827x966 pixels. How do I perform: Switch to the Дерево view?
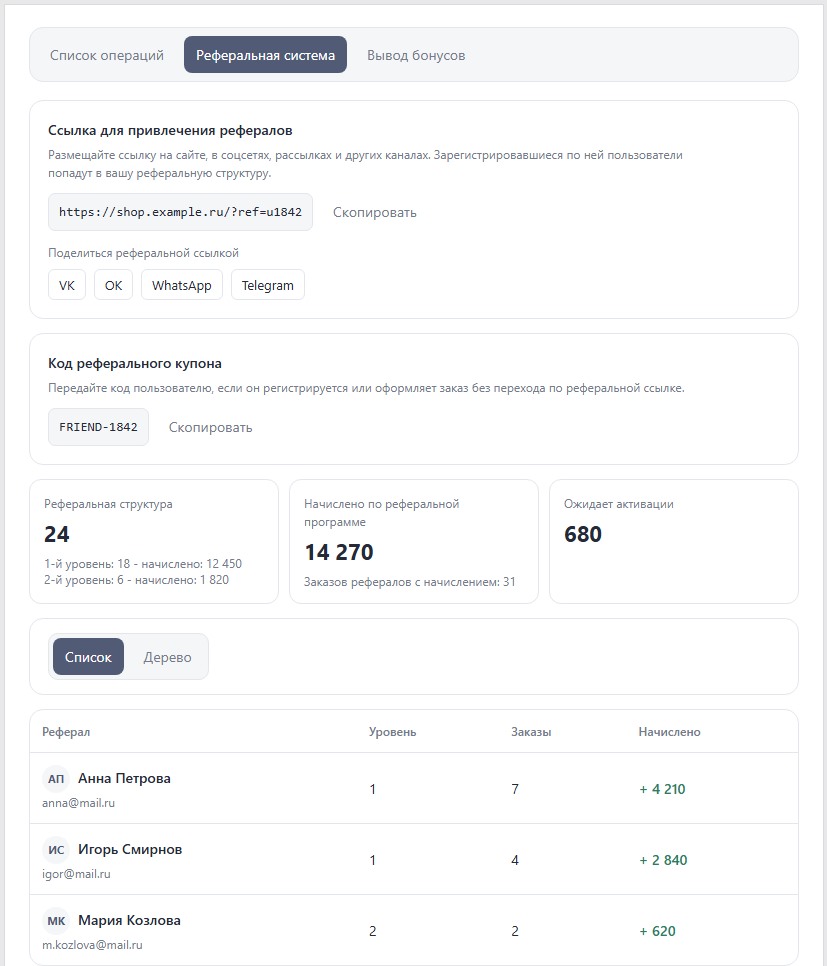[x=167, y=657]
